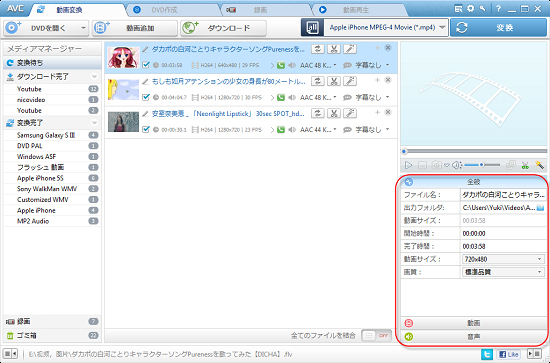
Task: Remove the Neonlight Lipstick video from the list
Action: pyautogui.click(x=388, y=112)
